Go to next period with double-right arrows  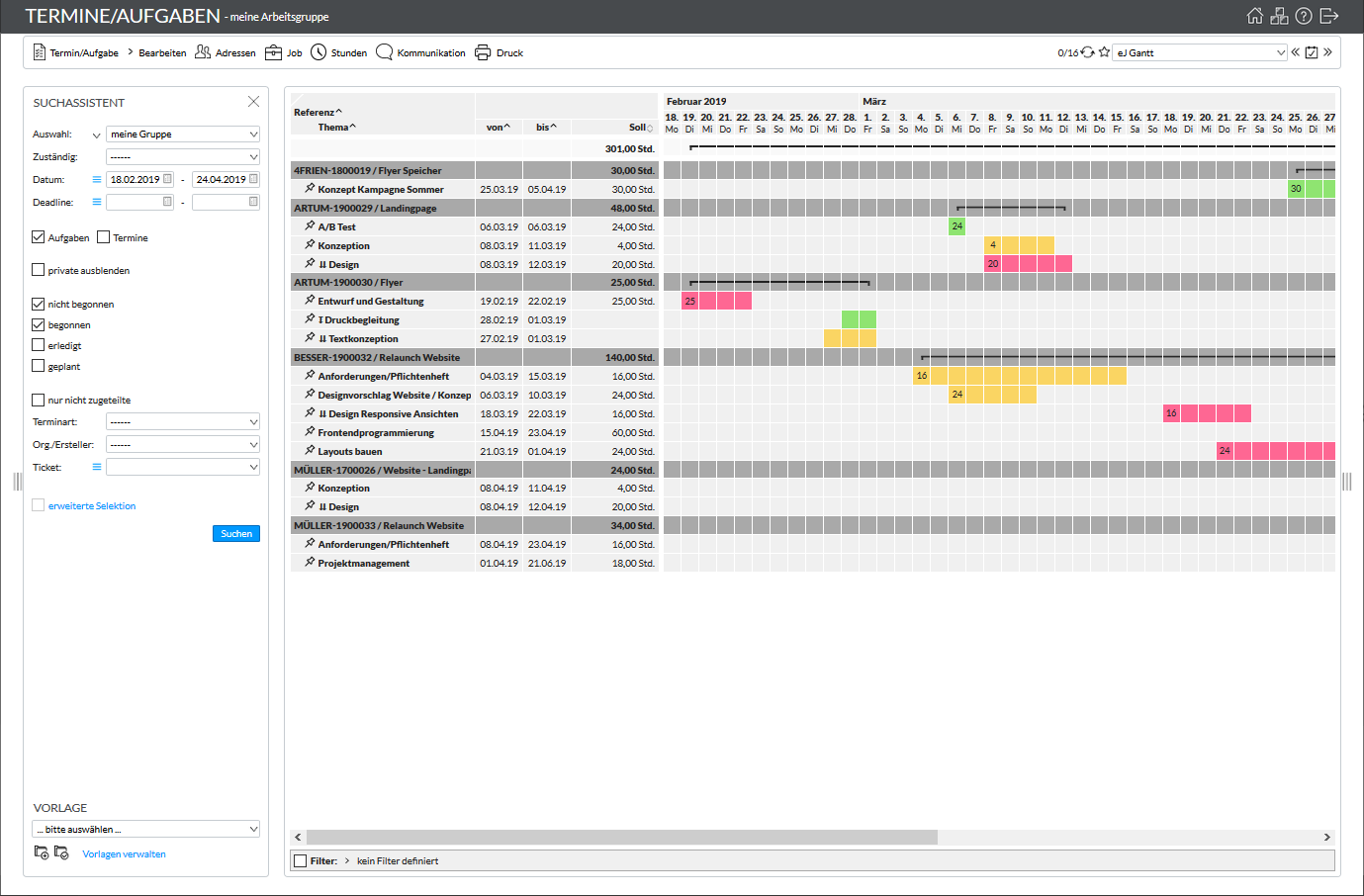(x=1327, y=52)
